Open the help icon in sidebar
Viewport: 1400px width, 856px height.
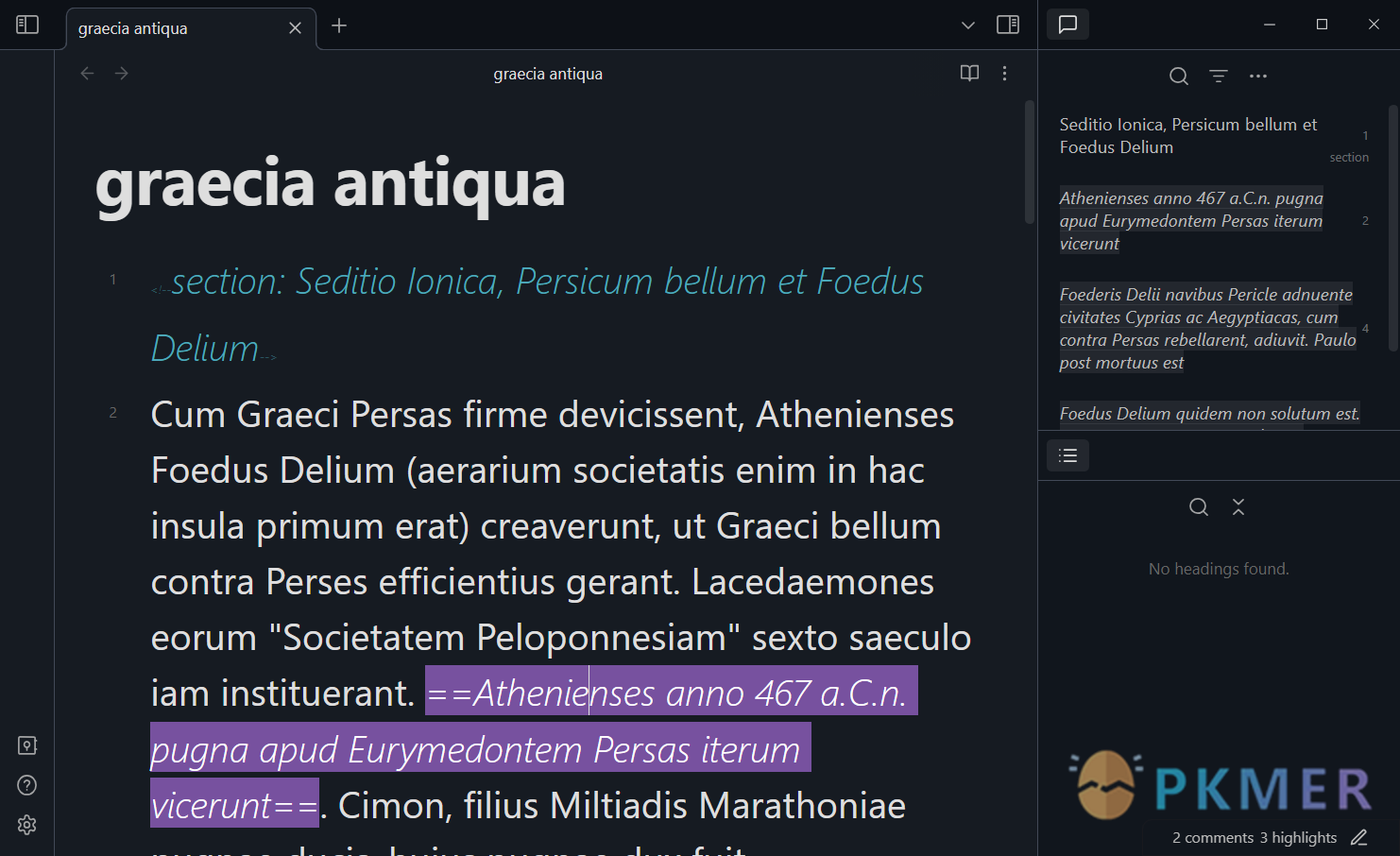pos(27,785)
